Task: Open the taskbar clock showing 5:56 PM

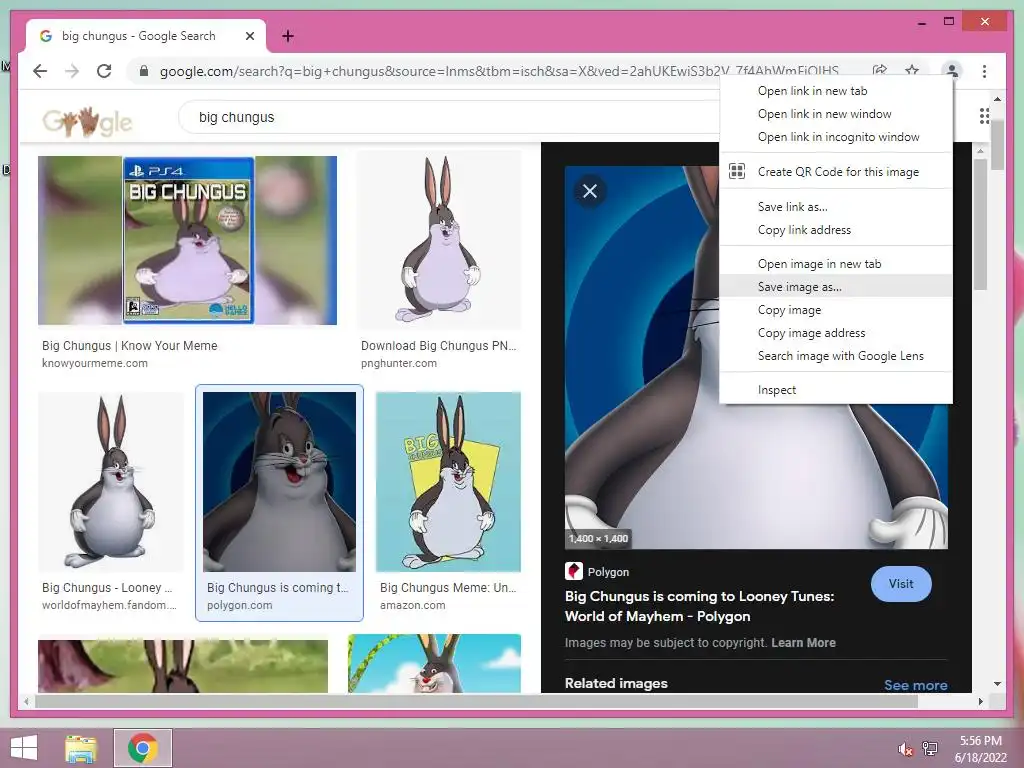Action: pyautogui.click(x=980, y=749)
